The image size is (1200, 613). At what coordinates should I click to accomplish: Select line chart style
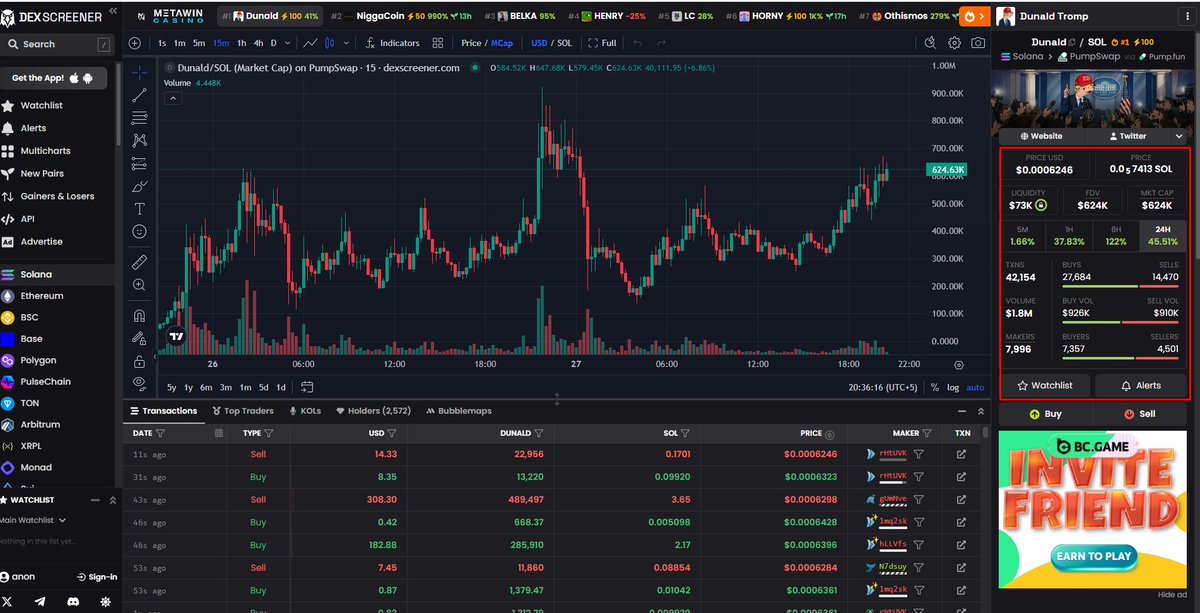pyautogui.click(x=311, y=43)
